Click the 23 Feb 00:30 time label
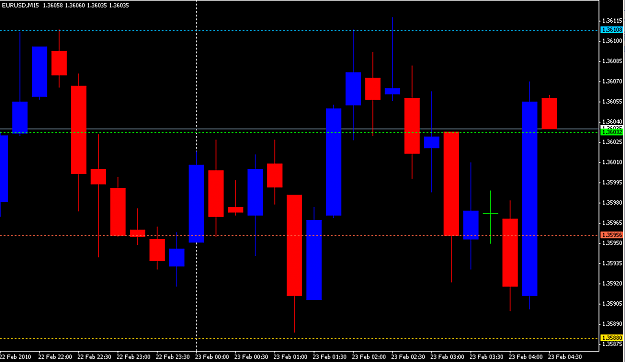The height and width of the screenshot is (362, 625). (252, 356)
